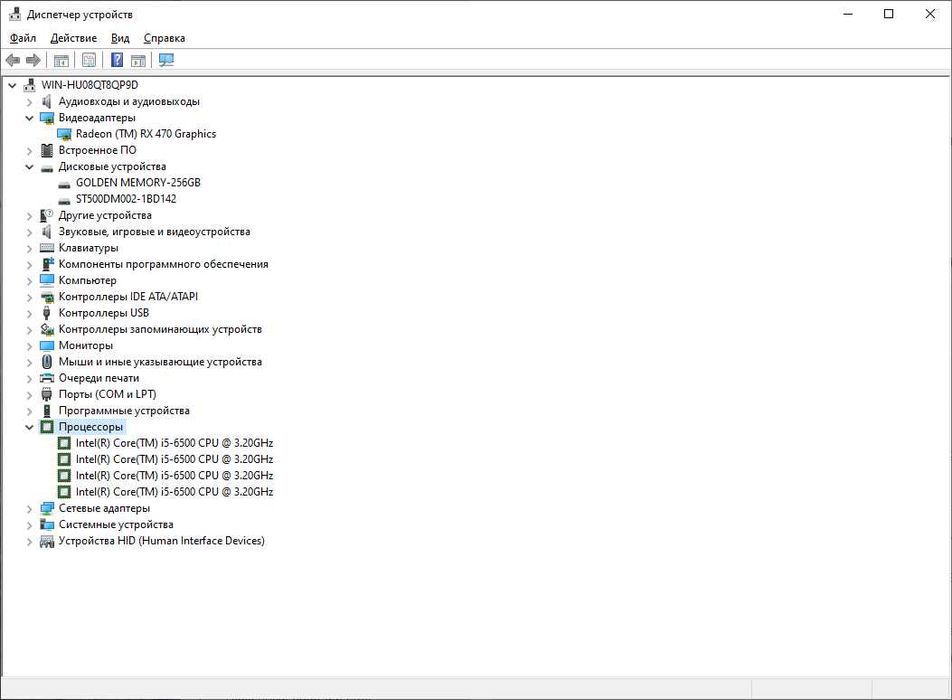The image size is (952, 700).
Task: Click the show/hide console tree toolbar icon
Action: (61, 60)
